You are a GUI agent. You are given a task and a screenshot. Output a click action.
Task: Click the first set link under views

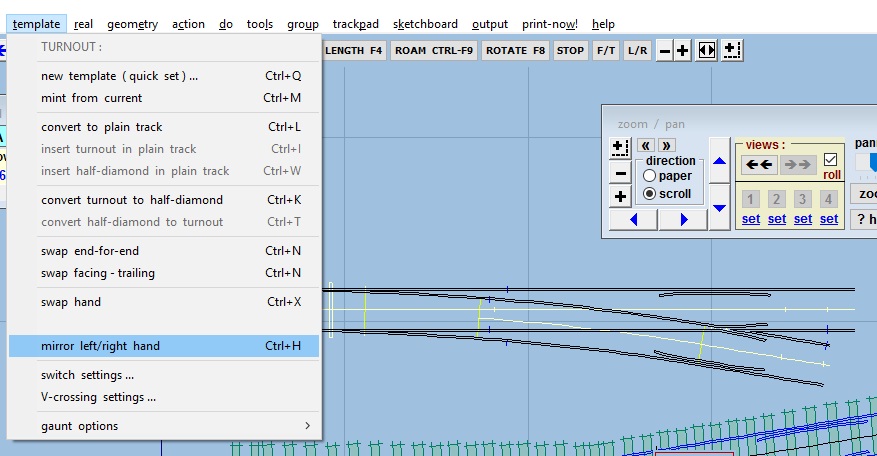pos(751,219)
